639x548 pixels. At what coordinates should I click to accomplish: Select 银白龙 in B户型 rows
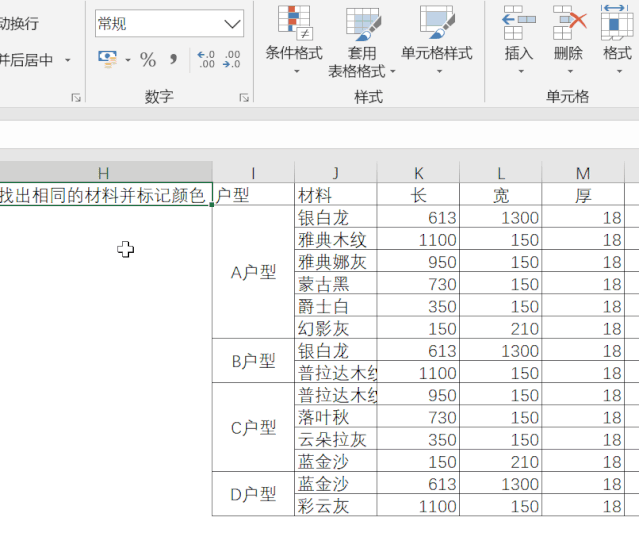(x=336, y=350)
